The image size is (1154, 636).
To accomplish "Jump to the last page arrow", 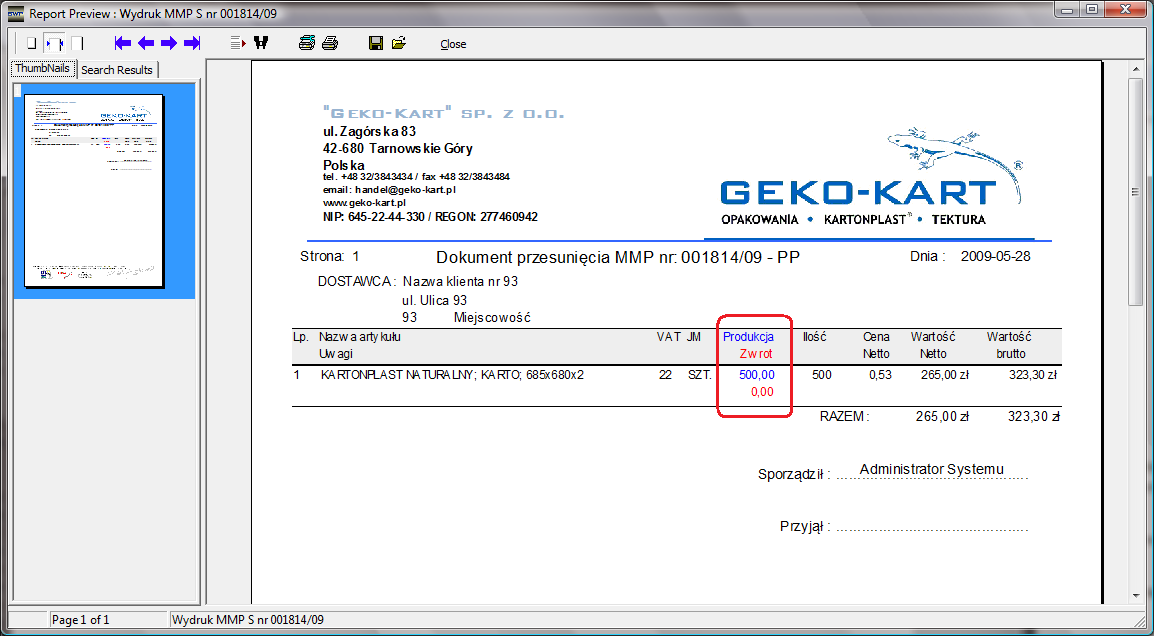I will coord(192,43).
